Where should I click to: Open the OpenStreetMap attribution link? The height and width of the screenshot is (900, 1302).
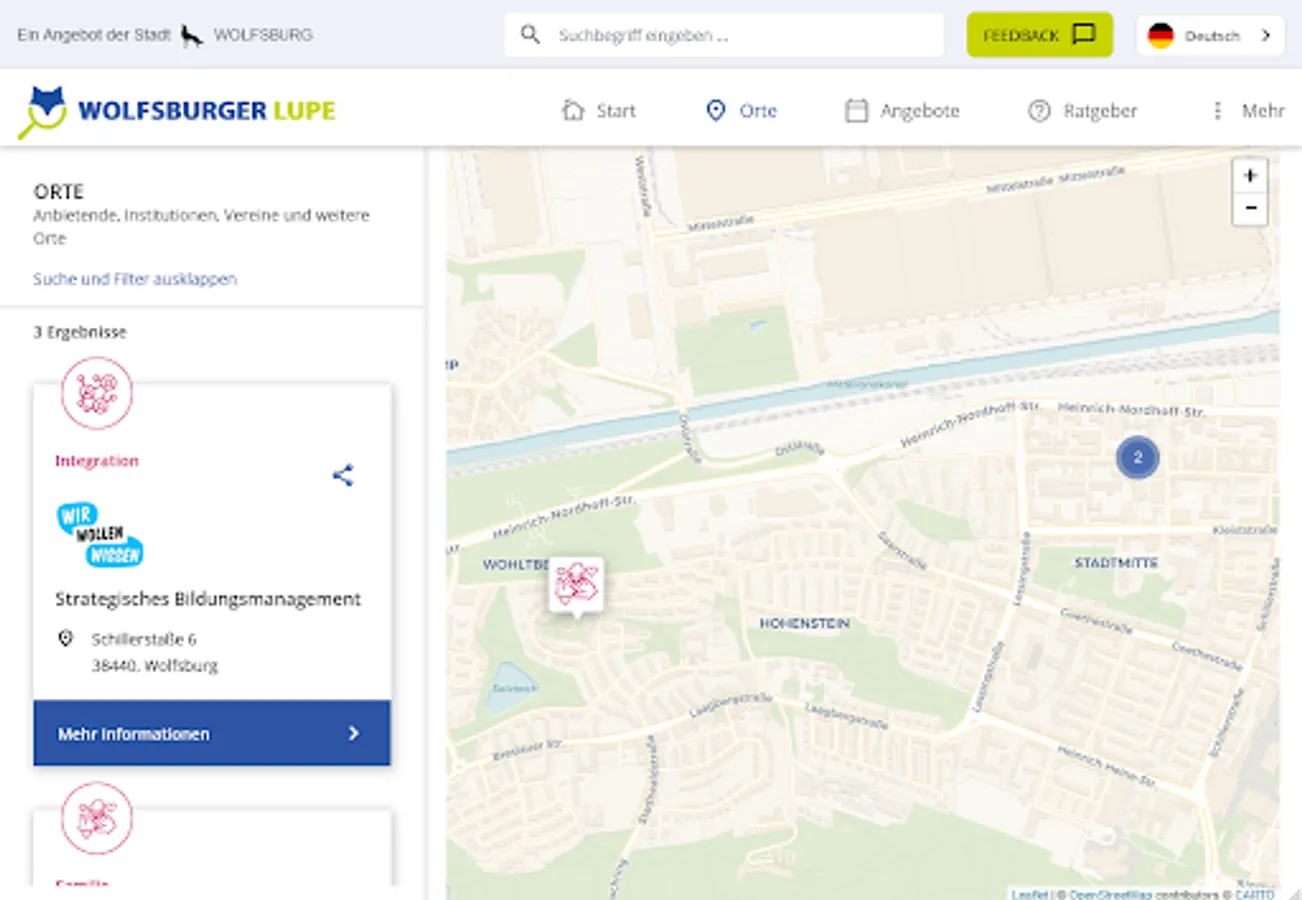coord(1112,894)
